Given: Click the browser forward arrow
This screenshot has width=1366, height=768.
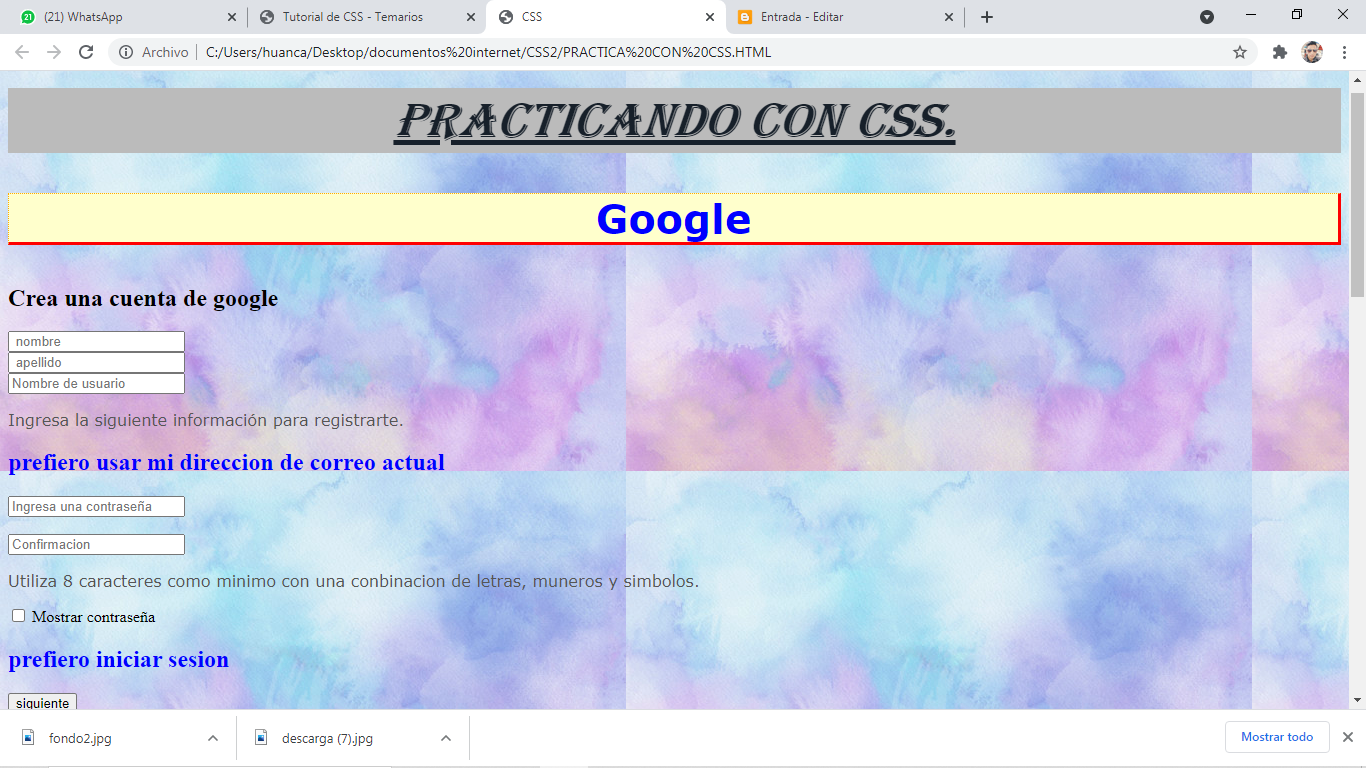Looking at the screenshot, I should [x=54, y=52].
